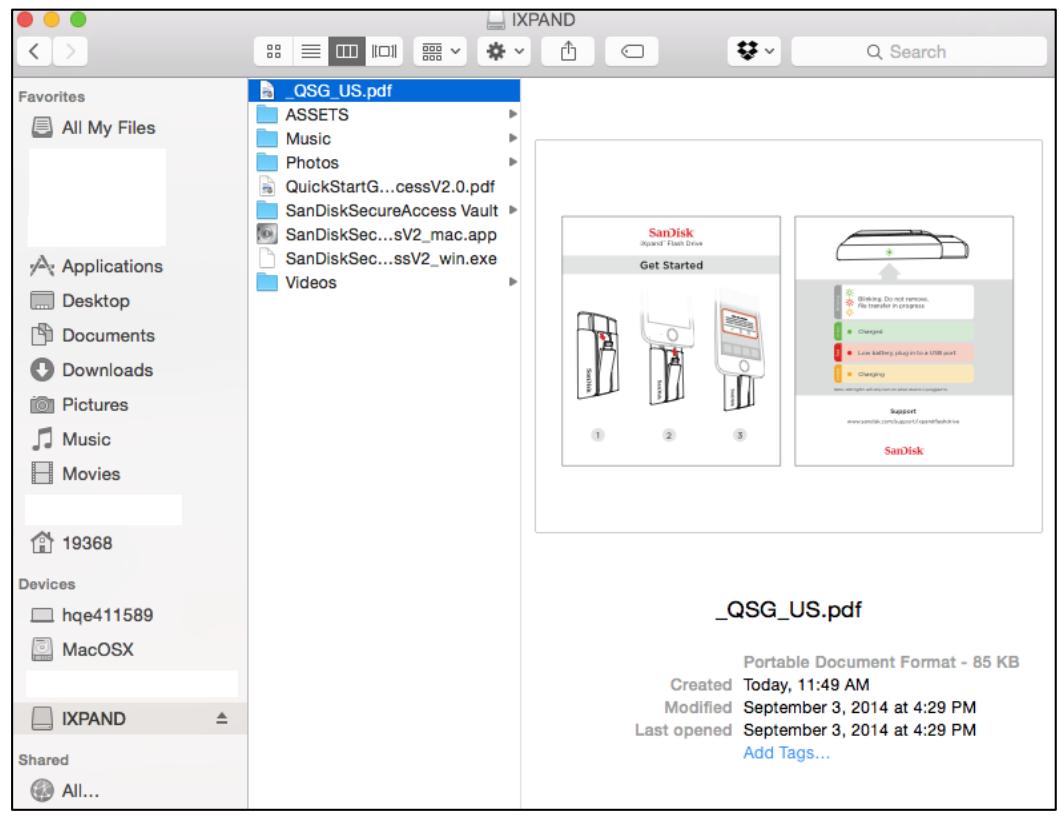Select the Photos folder
The image size is (1059, 815).
point(384,163)
